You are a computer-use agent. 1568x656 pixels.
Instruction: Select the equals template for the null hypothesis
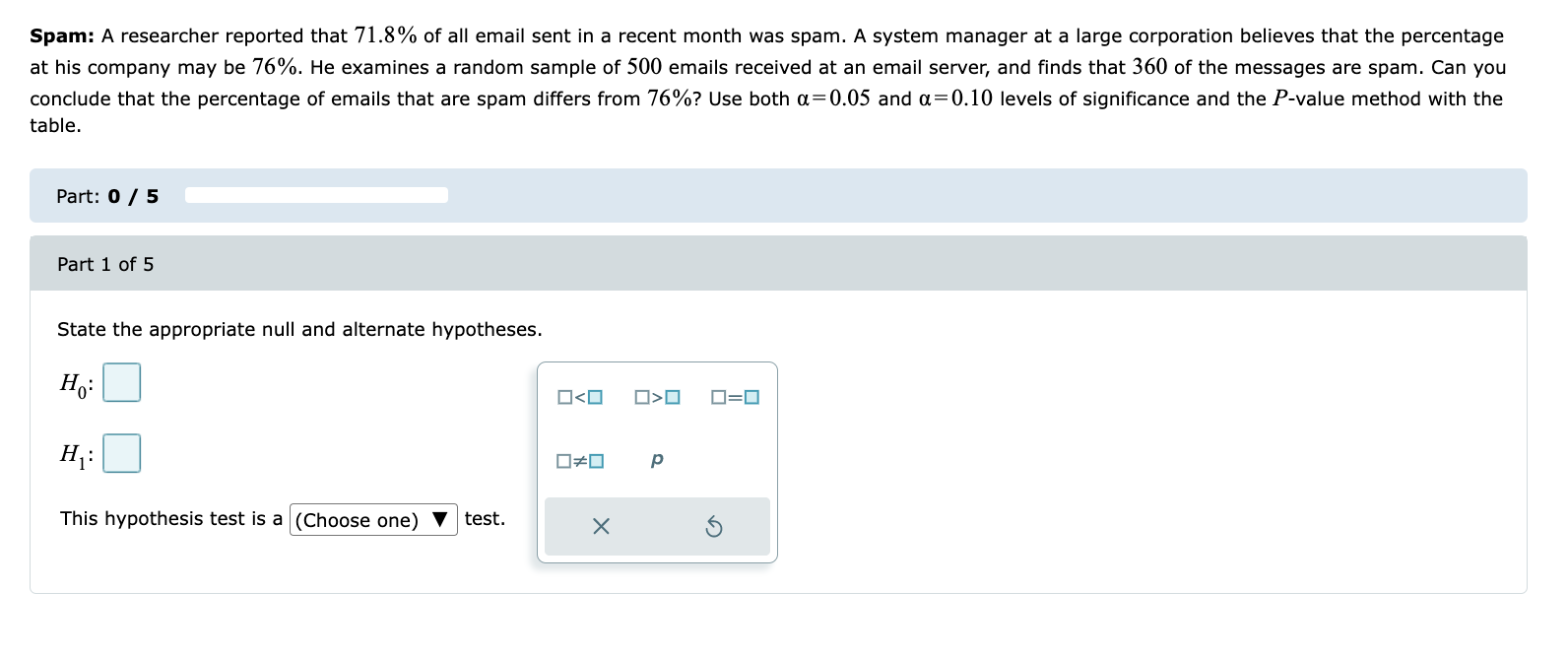[x=733, y=398]
